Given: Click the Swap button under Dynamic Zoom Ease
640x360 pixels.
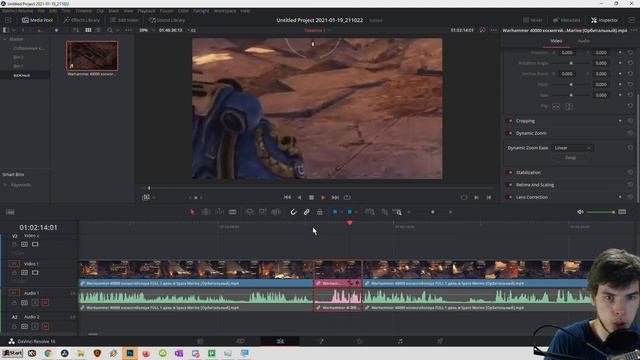Looking at the screenshot, I should (571, 158).
